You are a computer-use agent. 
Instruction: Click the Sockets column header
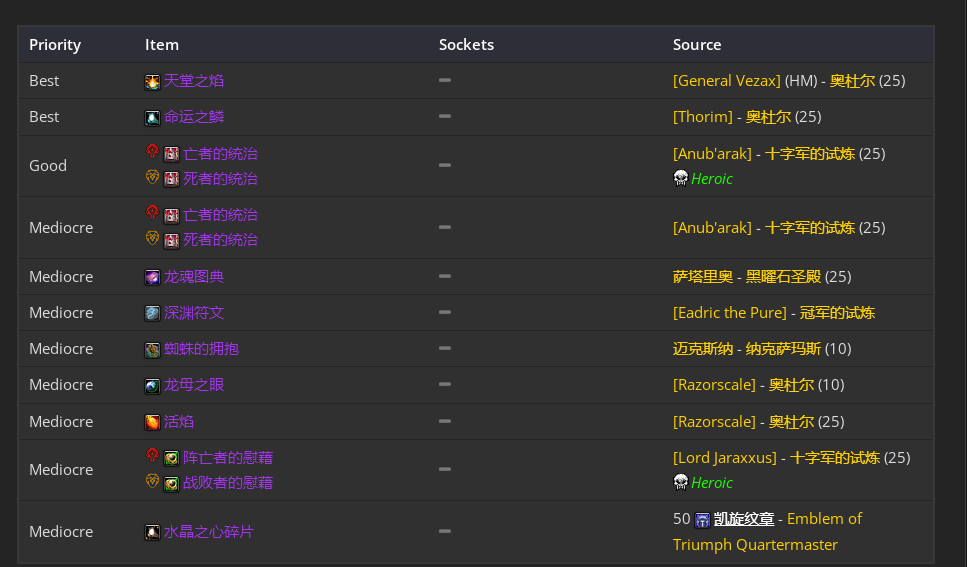tap(466, 45)
